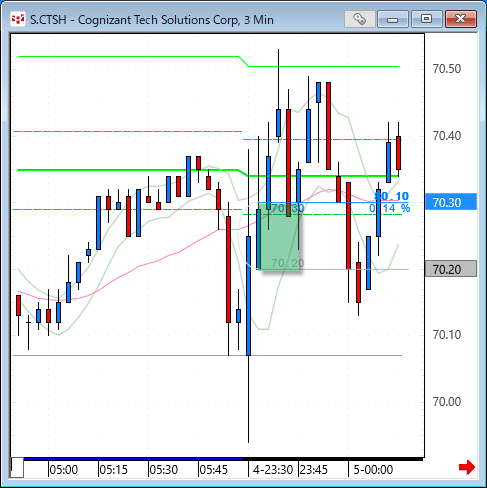Click the 05:00 time label

pyautogui.click(x=64, y=470)
